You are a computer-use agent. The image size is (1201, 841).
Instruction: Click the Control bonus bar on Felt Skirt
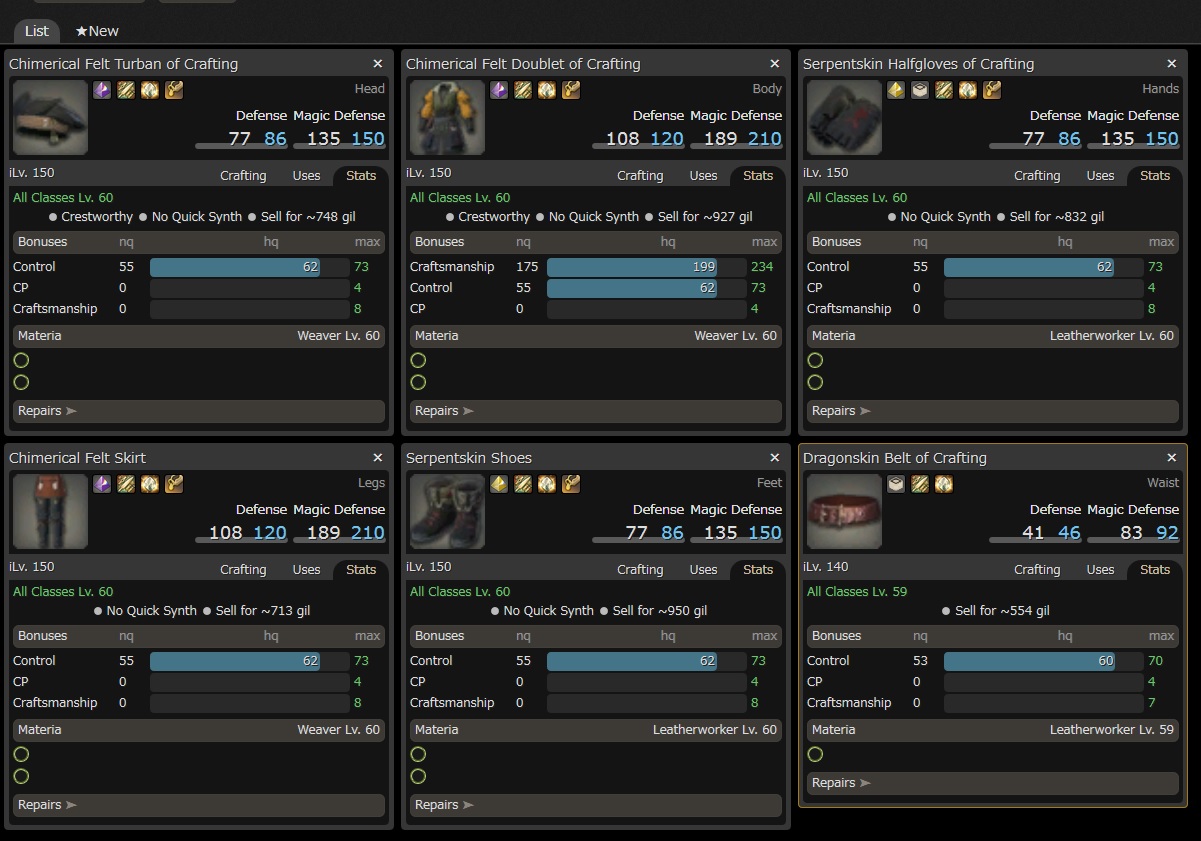pyautogui.click(x=248, y=661)
